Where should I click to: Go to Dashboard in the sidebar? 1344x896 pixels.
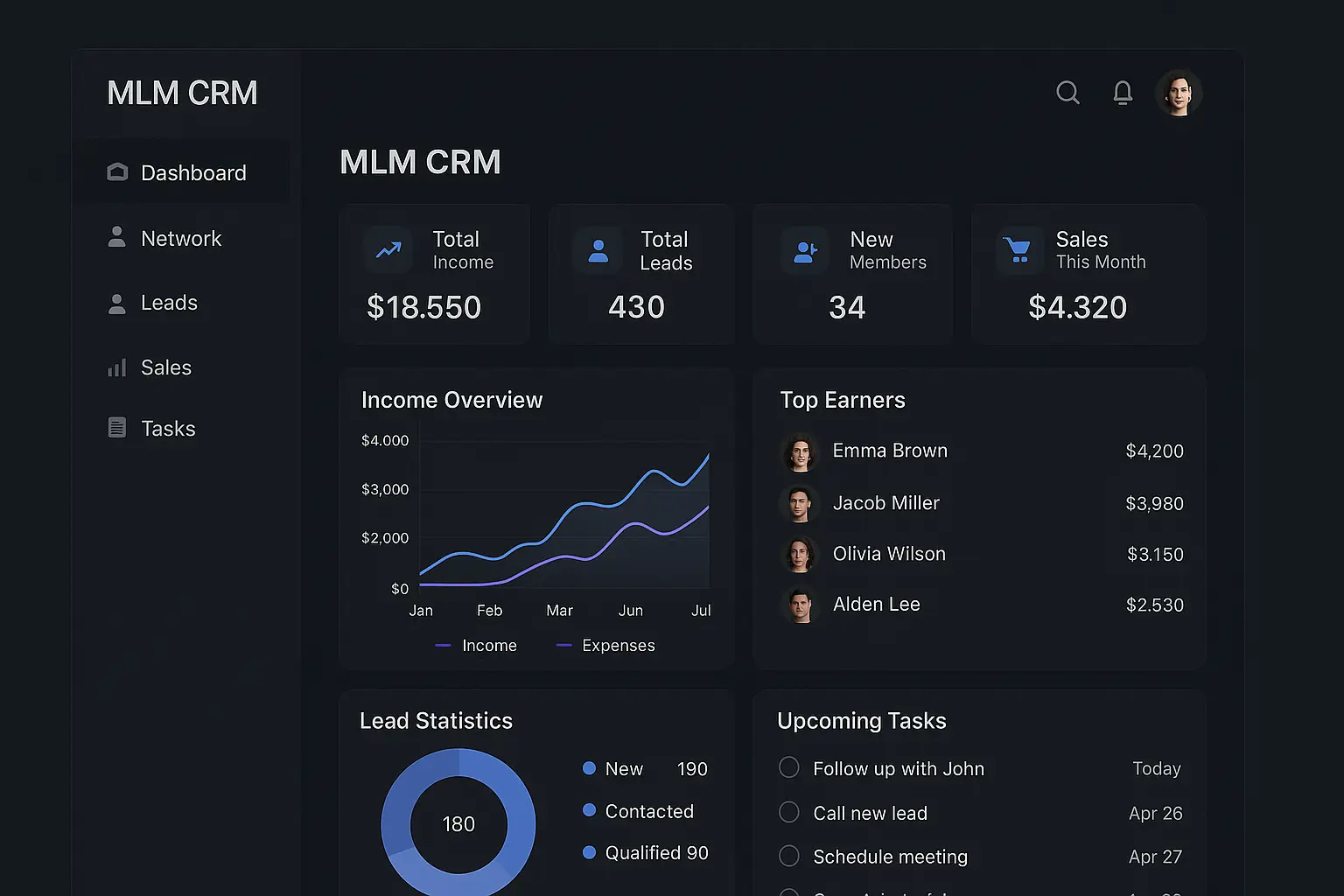tap(181, 172)
